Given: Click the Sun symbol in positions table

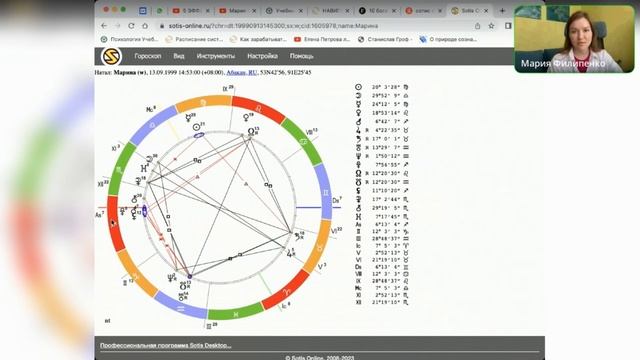Looking at the screenshot, I should [x=358, y=87].
